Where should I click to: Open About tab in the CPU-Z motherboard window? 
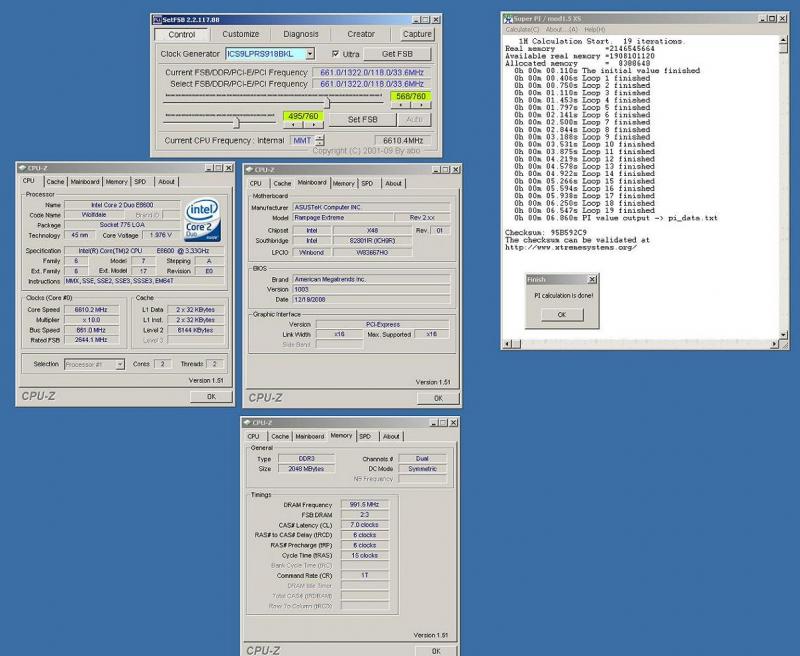coord(393,183)
